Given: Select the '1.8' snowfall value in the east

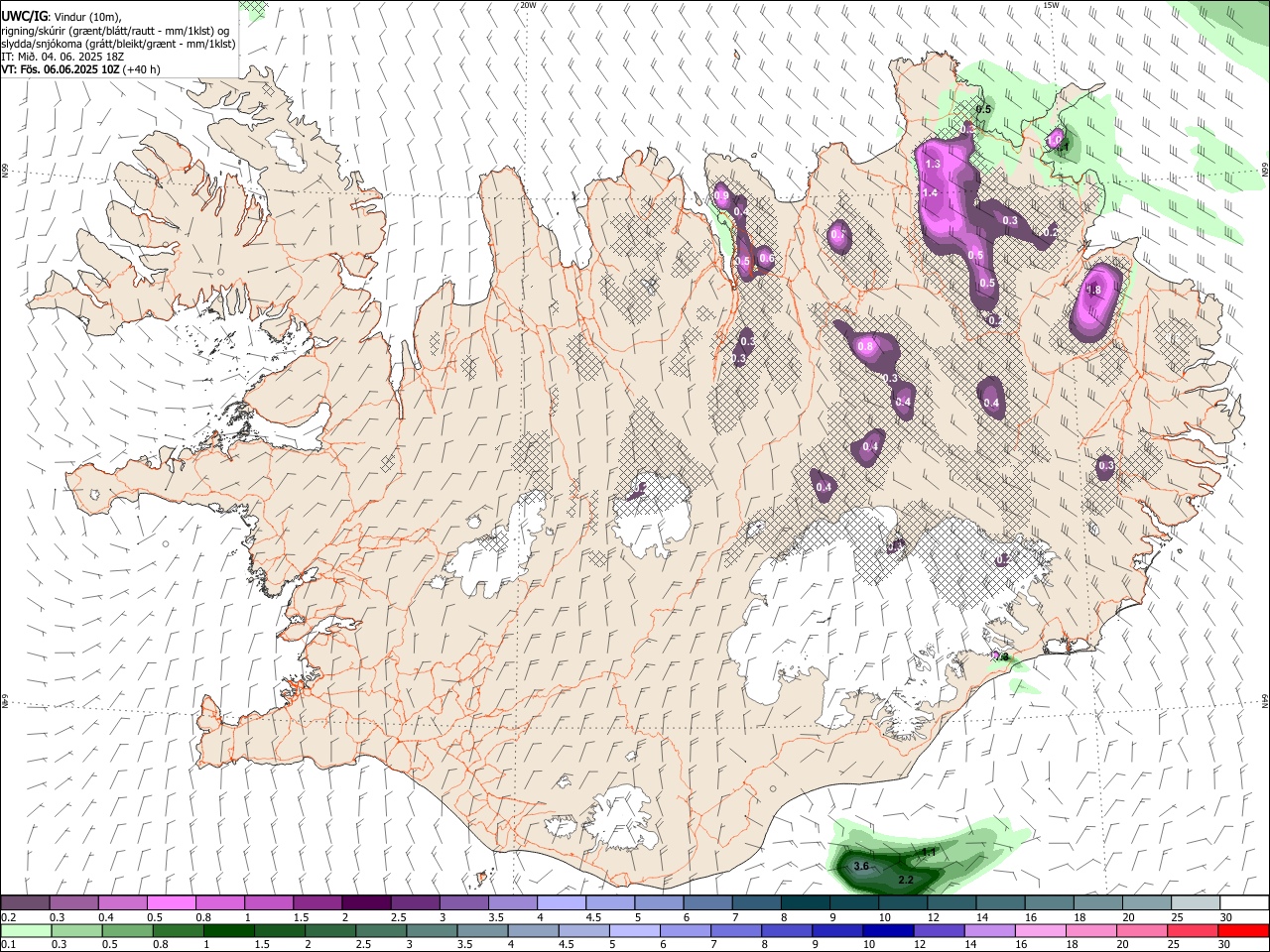Looking at the screenshot, I should [x=1094, y=291].
